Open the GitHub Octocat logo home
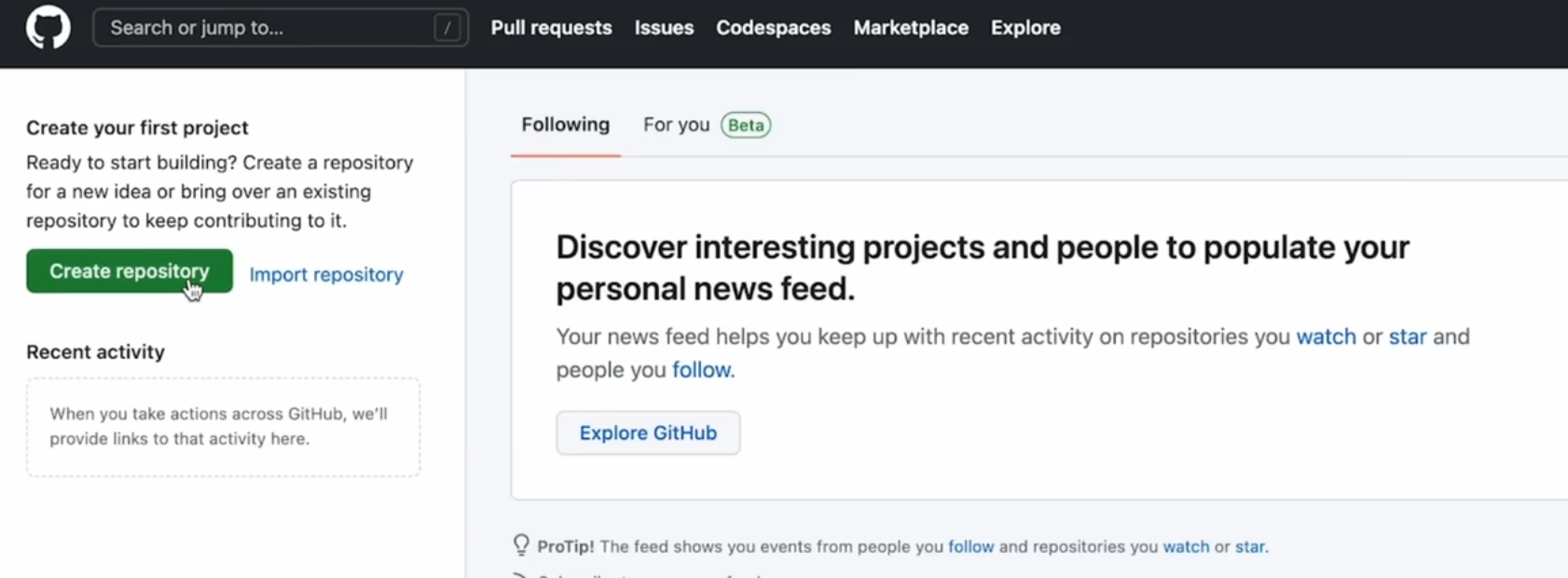1568x578 pixels. coord(48,27)
